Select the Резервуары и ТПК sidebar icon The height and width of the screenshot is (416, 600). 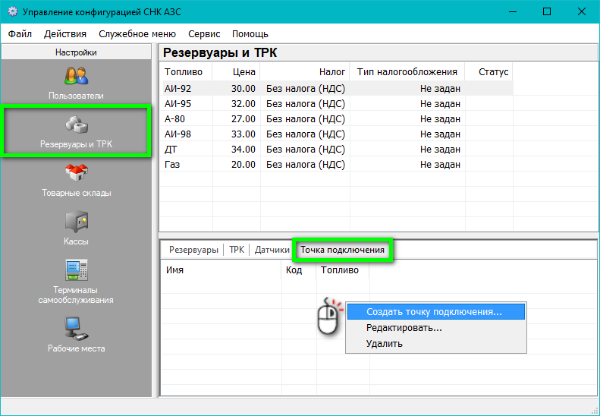pos(77,125)
